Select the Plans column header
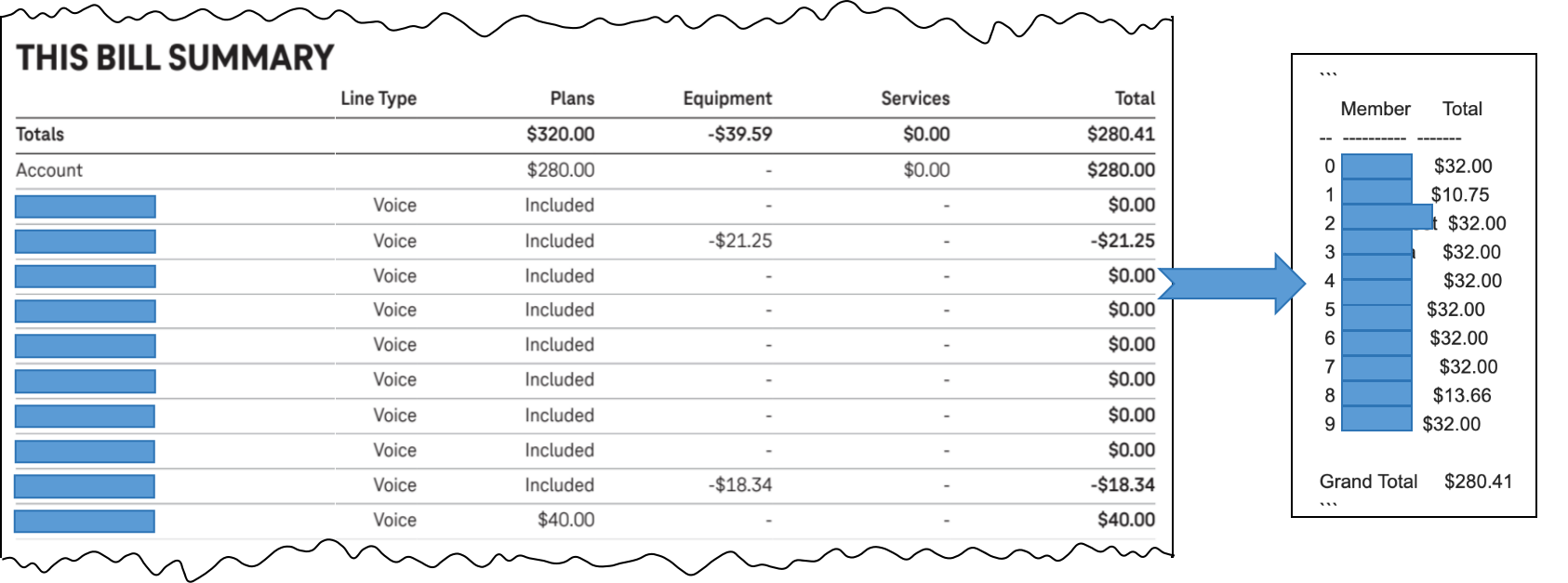Screen dimensions: 1568x583 click(572, 99)
